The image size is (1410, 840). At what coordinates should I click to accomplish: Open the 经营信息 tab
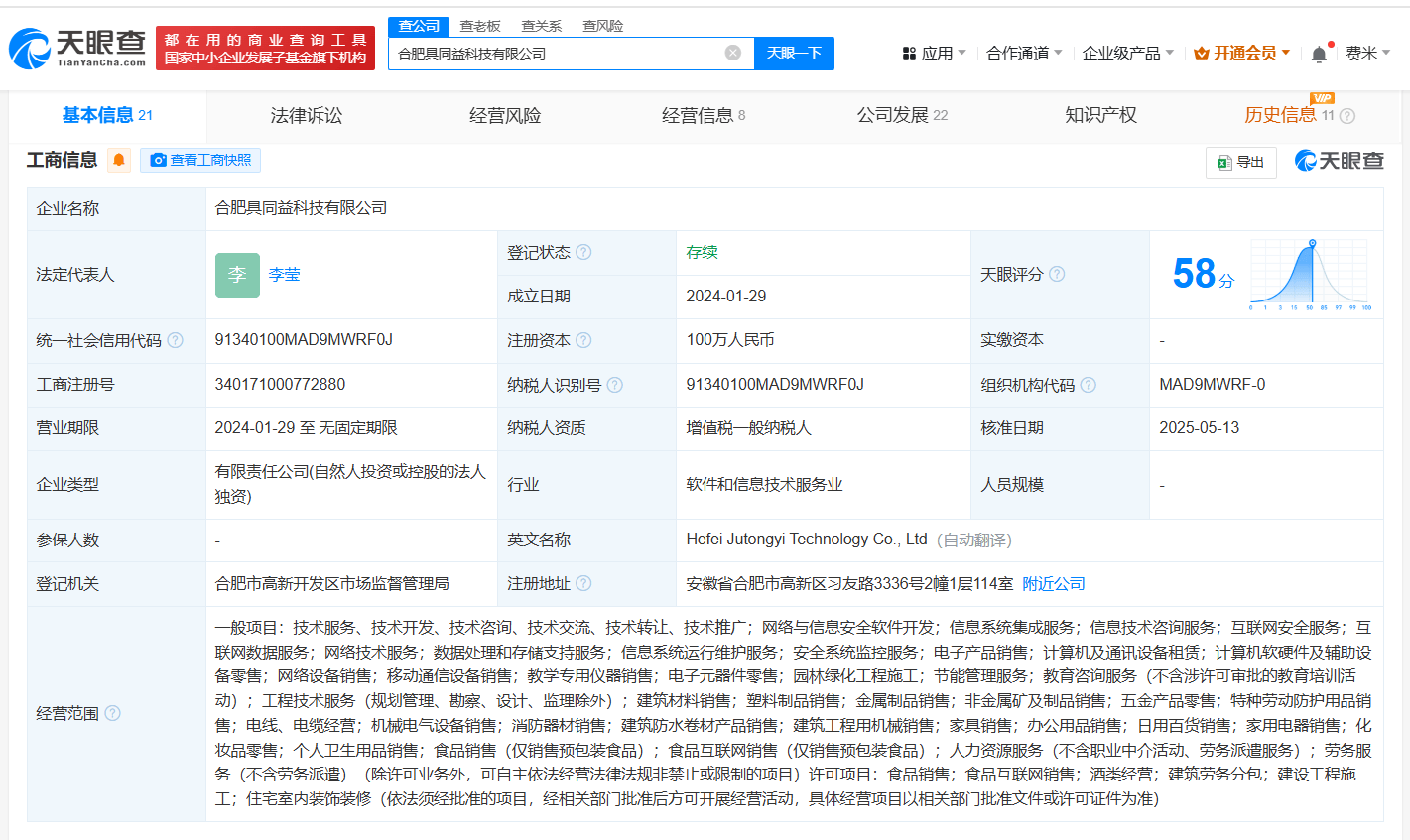tap(704, 115)
